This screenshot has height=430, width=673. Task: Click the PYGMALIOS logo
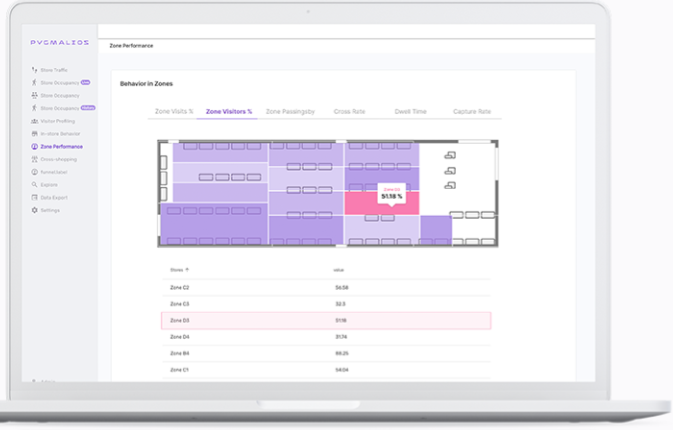click(59, 43)
